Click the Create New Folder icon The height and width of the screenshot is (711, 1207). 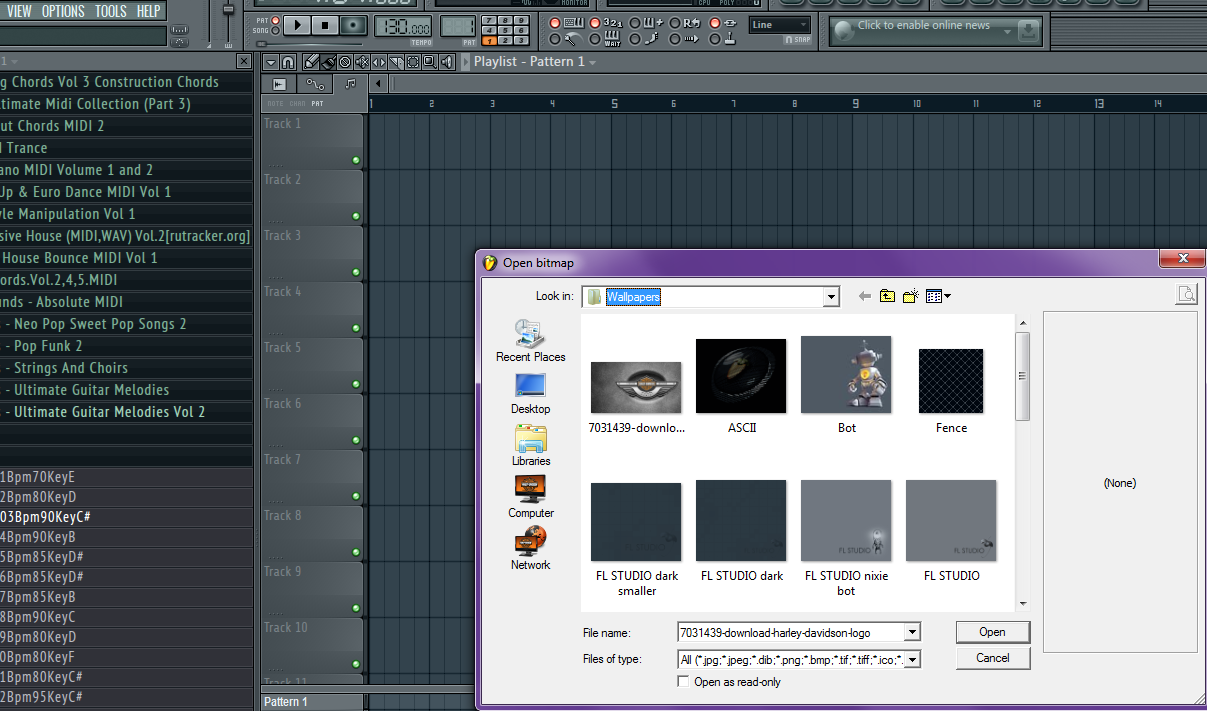(x=910, y=296)
